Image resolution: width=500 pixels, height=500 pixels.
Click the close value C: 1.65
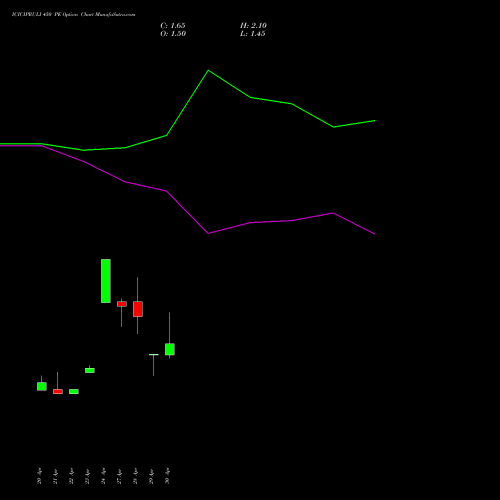pos(173,26)
